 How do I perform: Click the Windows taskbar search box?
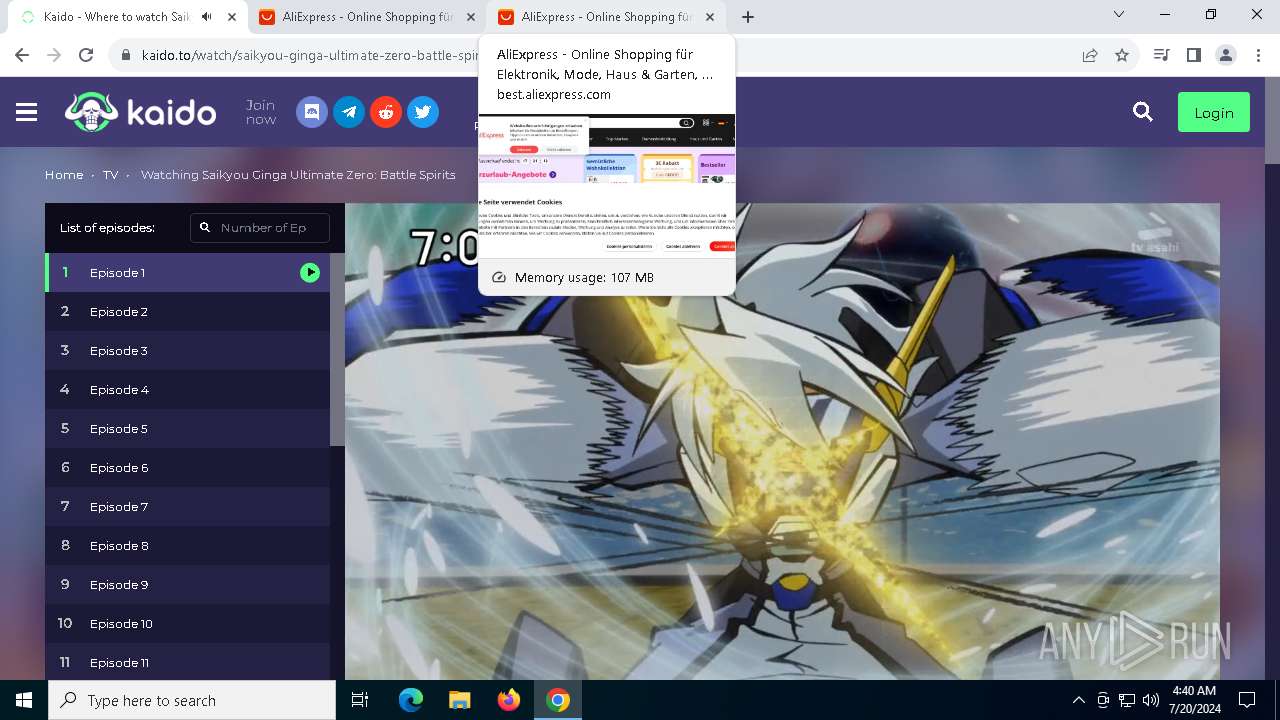pos(192,700)
